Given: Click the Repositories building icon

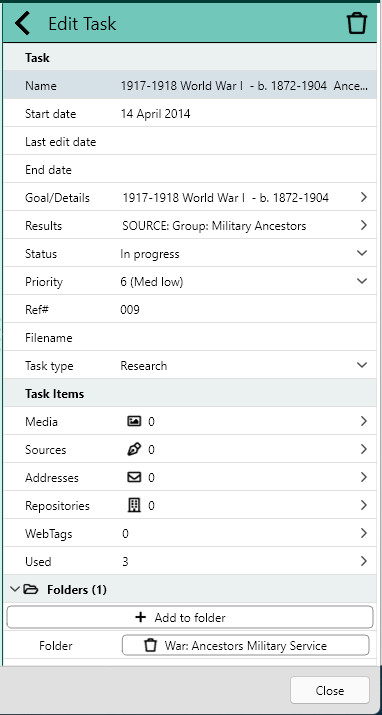Looking at the screenshot, I should point(134,505).
